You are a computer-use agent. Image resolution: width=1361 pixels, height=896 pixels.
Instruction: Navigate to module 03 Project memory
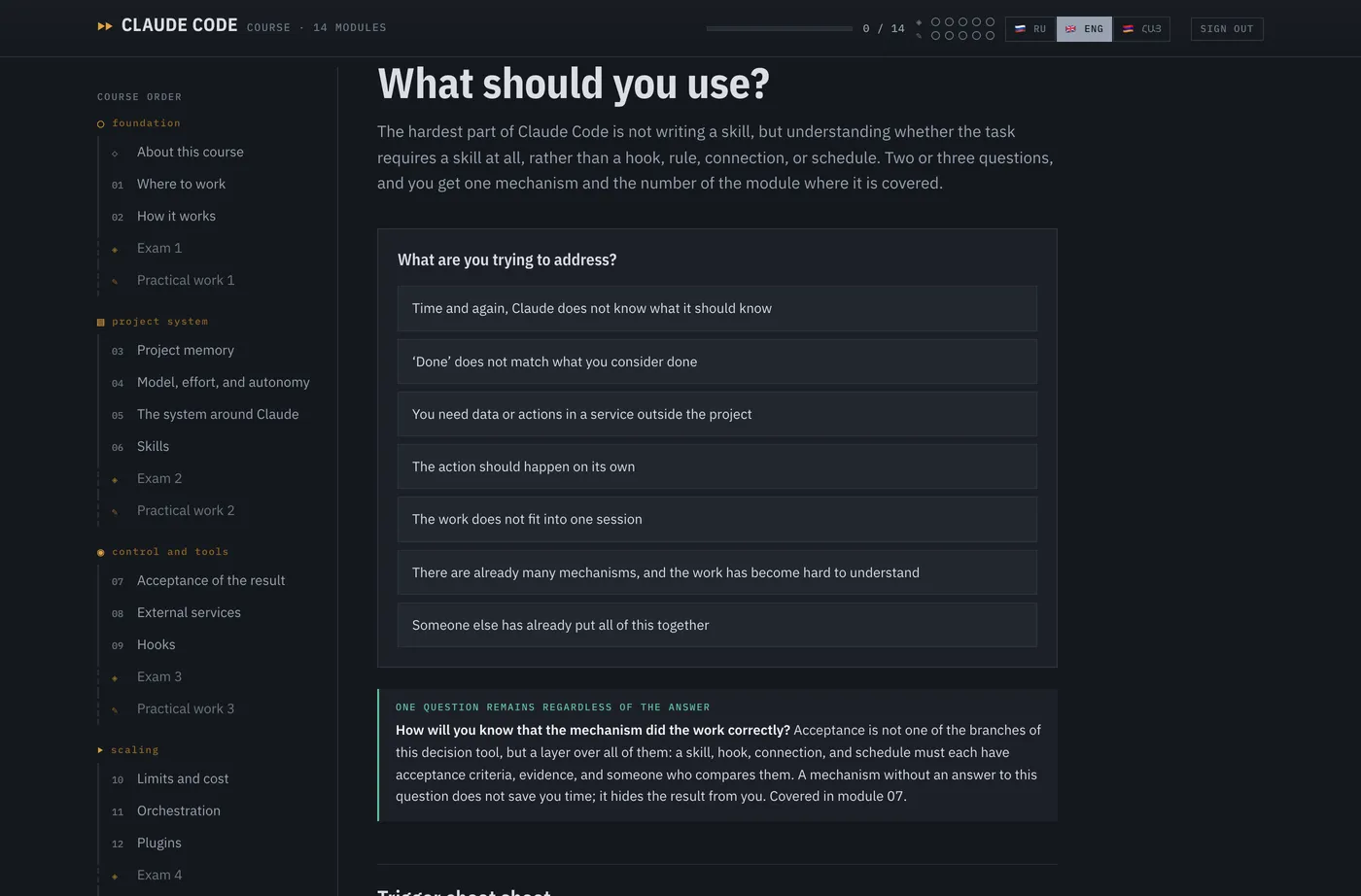tap(186, 351)
